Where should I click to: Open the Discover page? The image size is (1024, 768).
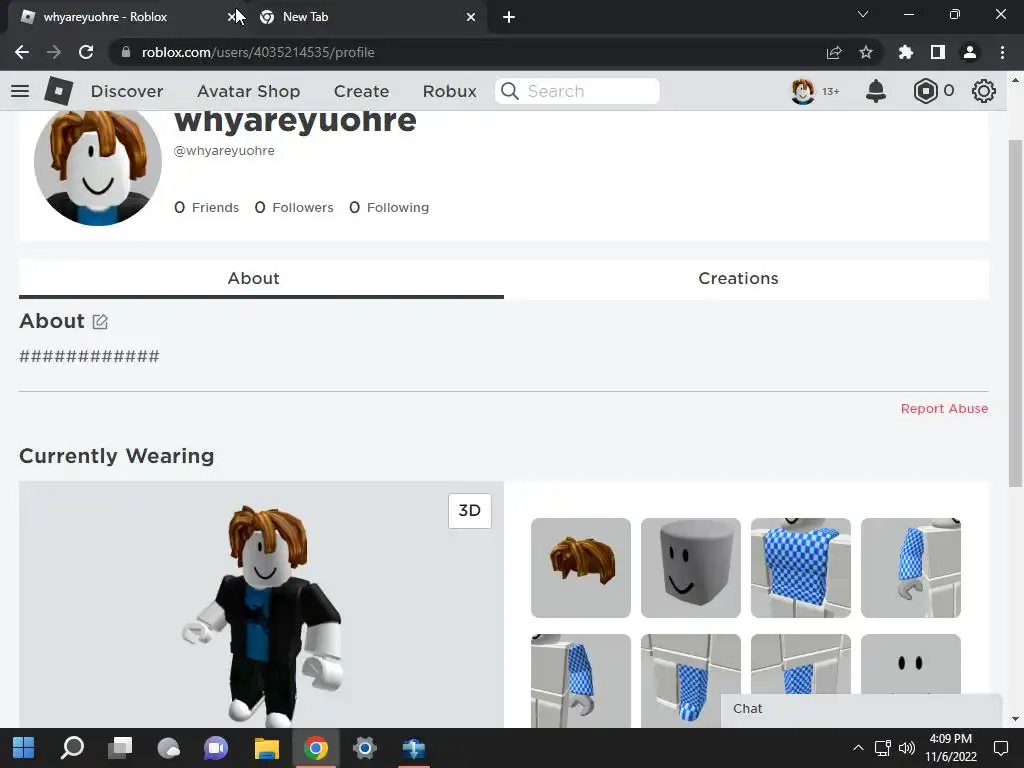tap(127, 91)
